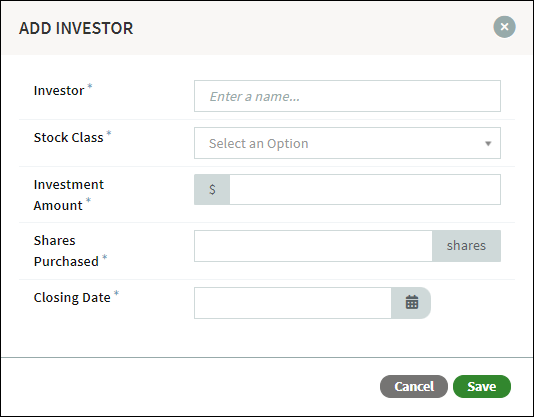The height and width of the screenshot is (417, 534).
Task: Click the gray shares suffix box
Action: point(466,246)
